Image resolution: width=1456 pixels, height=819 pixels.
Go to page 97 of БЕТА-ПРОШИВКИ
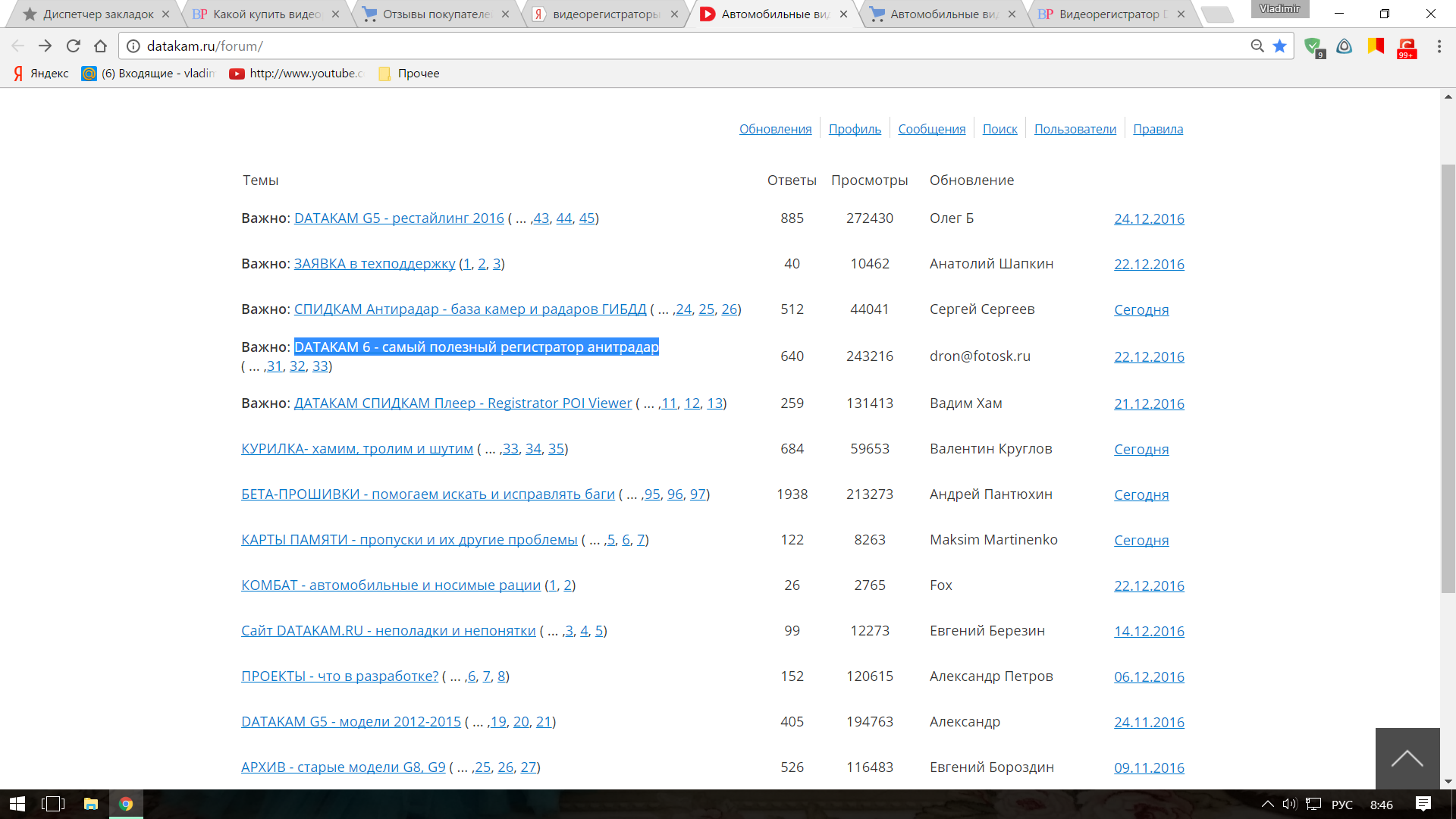(x=698, y=494)
